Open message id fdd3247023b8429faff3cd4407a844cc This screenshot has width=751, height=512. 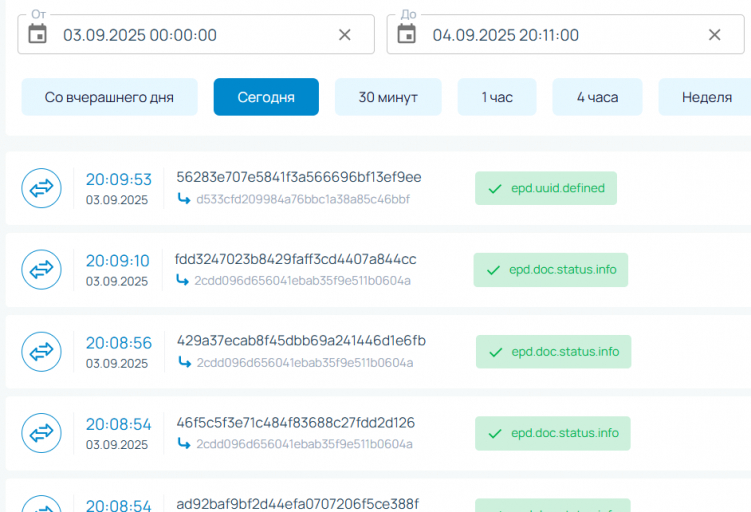(296, 259)
